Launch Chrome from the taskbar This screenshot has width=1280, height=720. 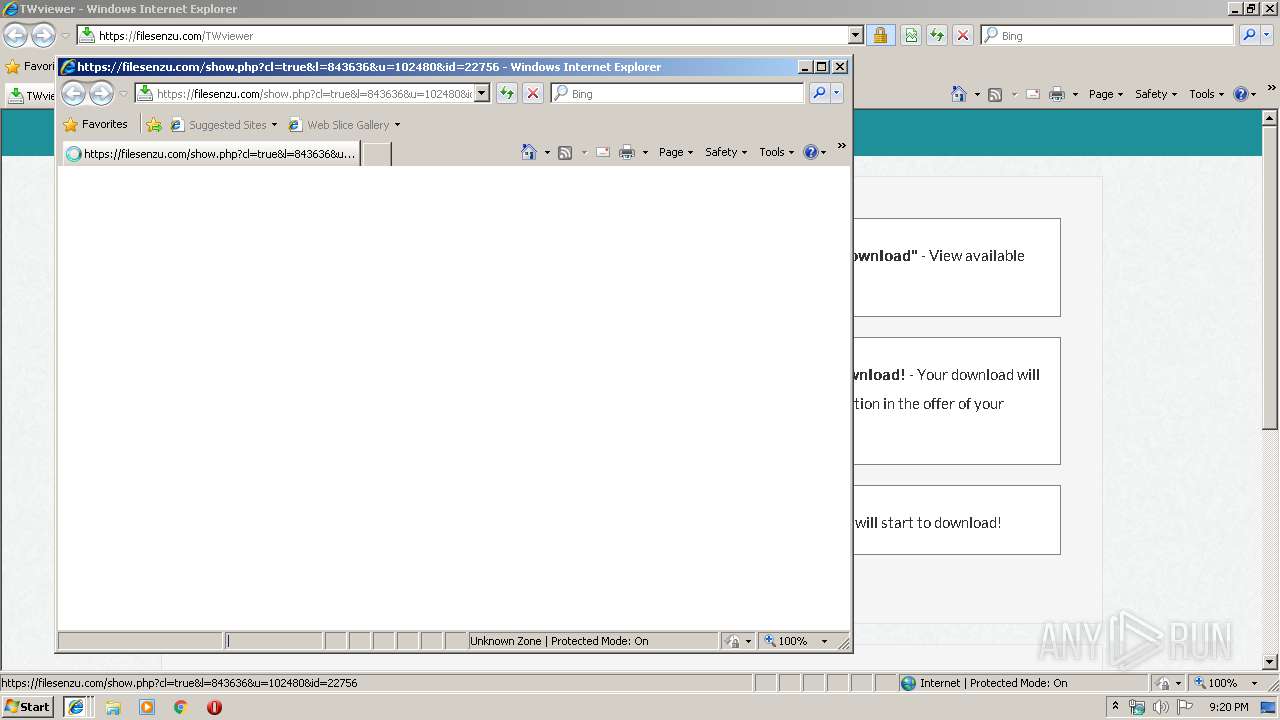[180, 707]
